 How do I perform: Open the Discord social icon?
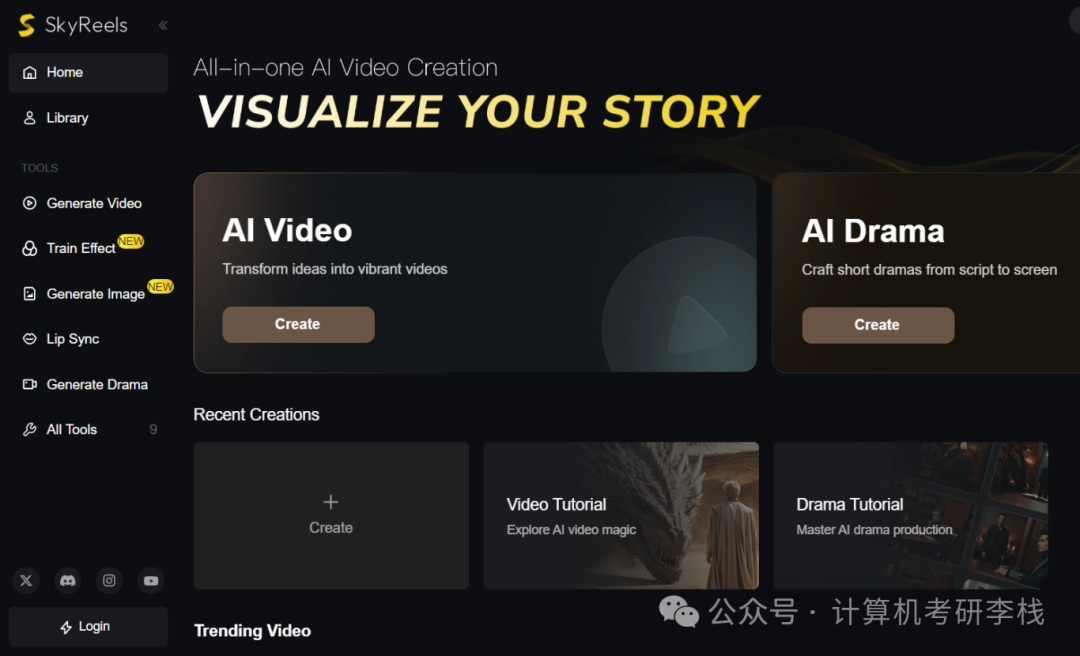(x=68, y=580)
